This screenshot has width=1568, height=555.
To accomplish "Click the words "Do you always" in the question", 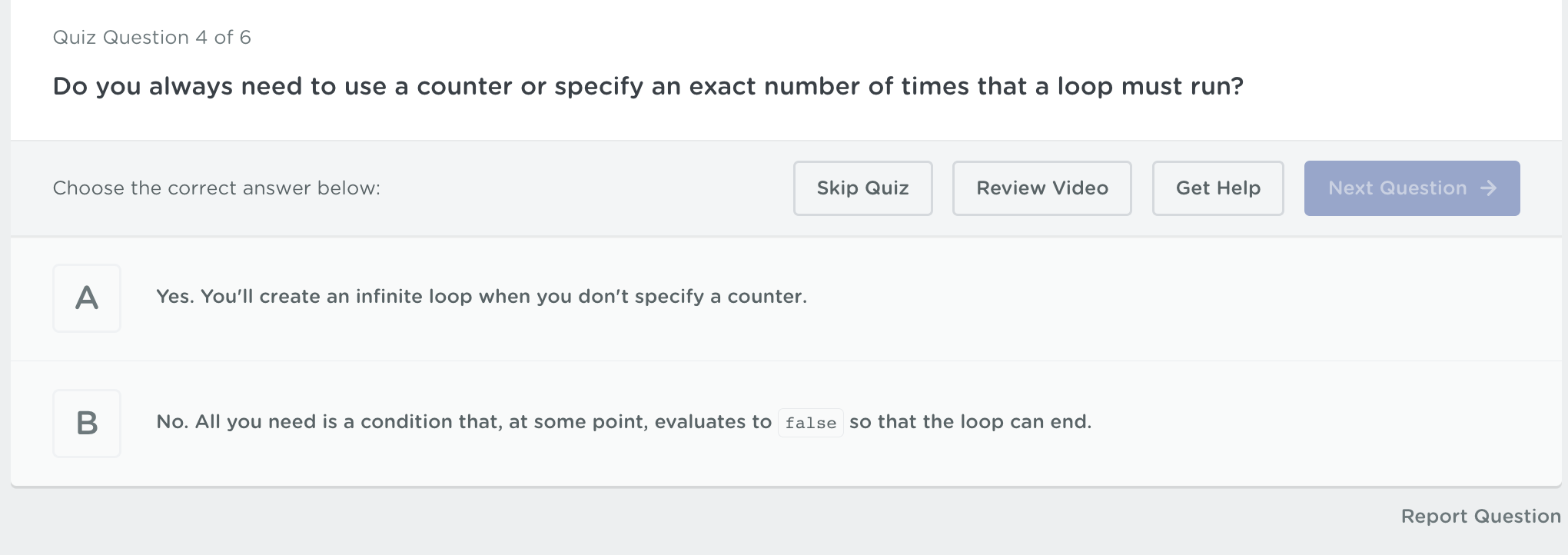I will (143, 86).
